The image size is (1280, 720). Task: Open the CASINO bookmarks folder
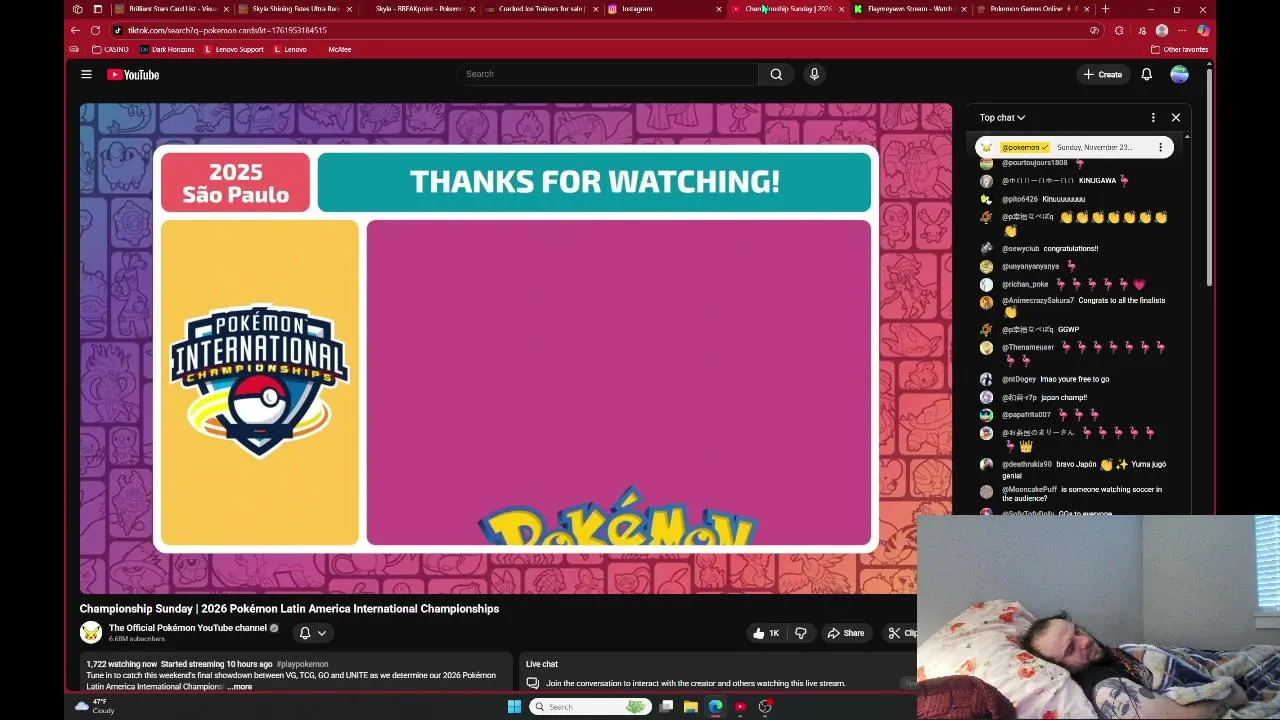coord(110,49)
